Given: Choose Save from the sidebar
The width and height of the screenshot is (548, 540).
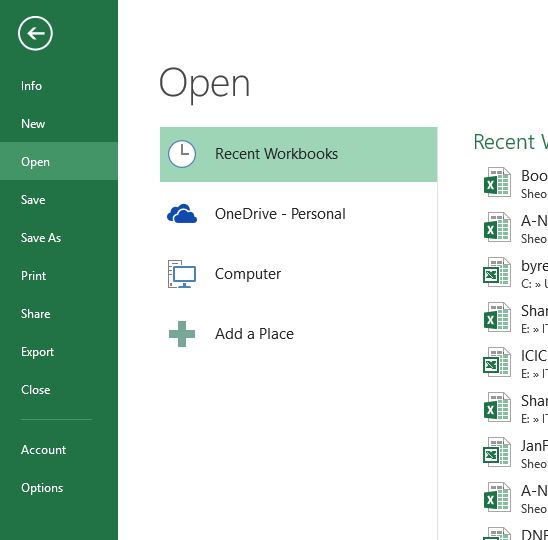Looking at the screenshot, I should pyautogui.click(x=33, y=200).
